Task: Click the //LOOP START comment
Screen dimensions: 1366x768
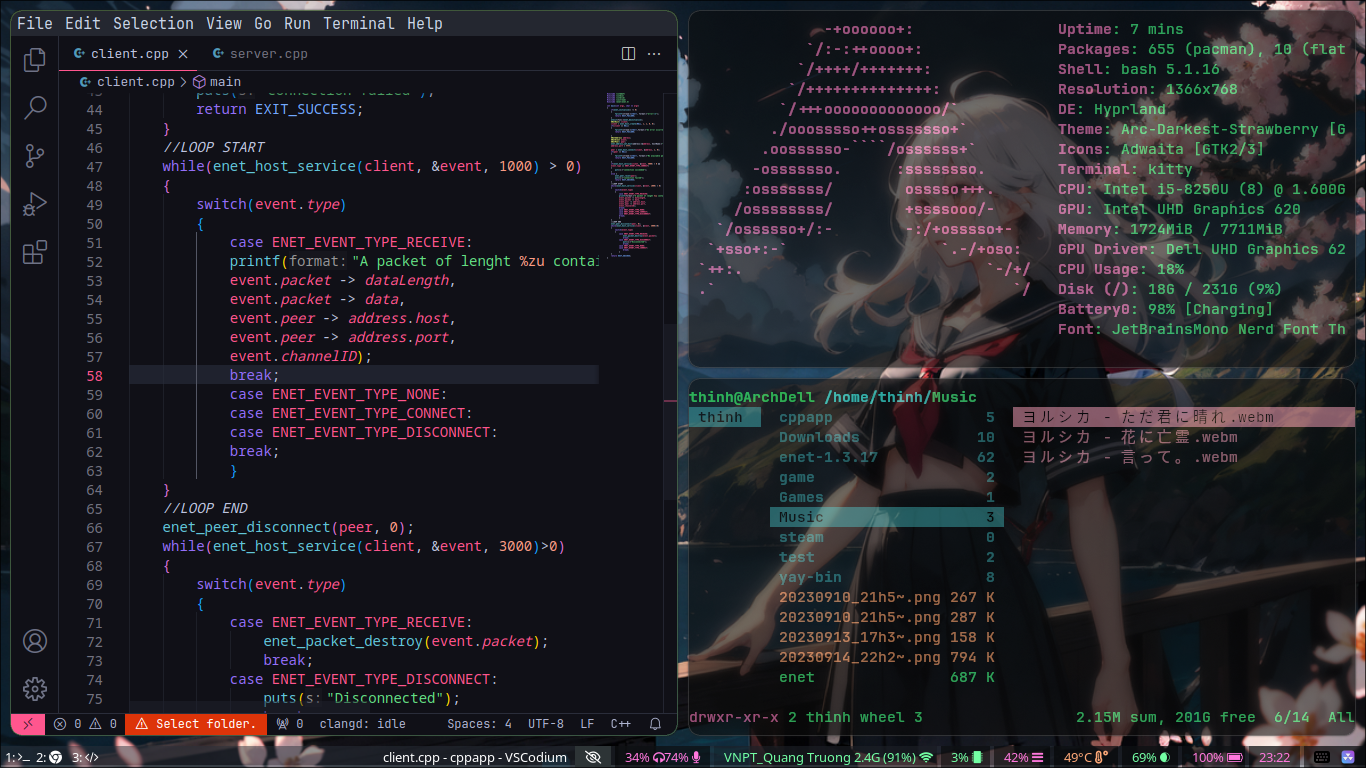Action: click(213, 147)
